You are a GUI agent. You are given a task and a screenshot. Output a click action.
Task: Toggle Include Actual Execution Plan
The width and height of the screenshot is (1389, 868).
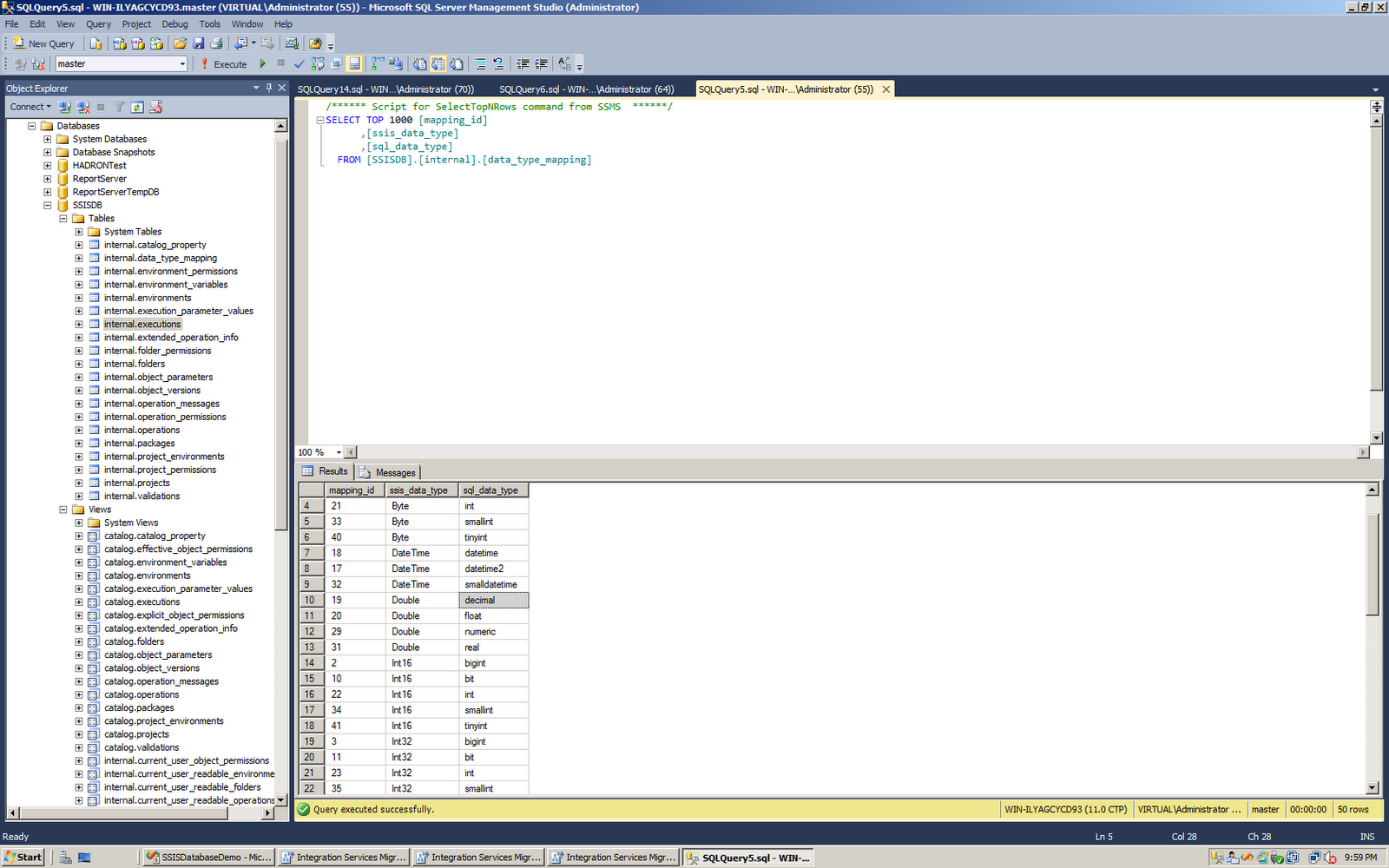tap(378, 63)
